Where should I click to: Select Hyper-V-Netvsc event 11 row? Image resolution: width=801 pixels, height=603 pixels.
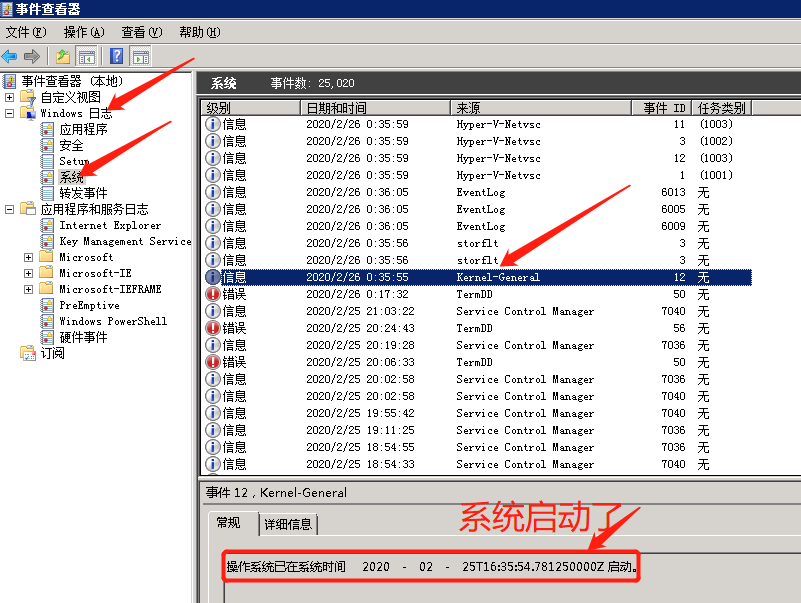point(477,124)
